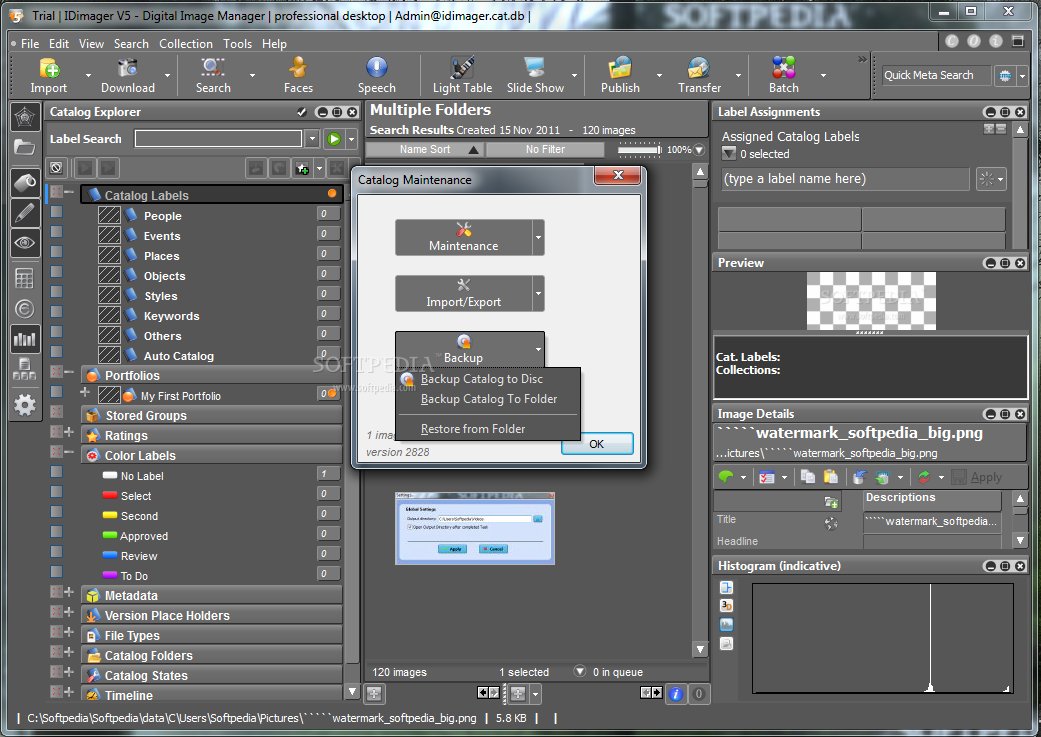
Task: Choose Backup Catalog To Folder
Action: pos(488,399)
